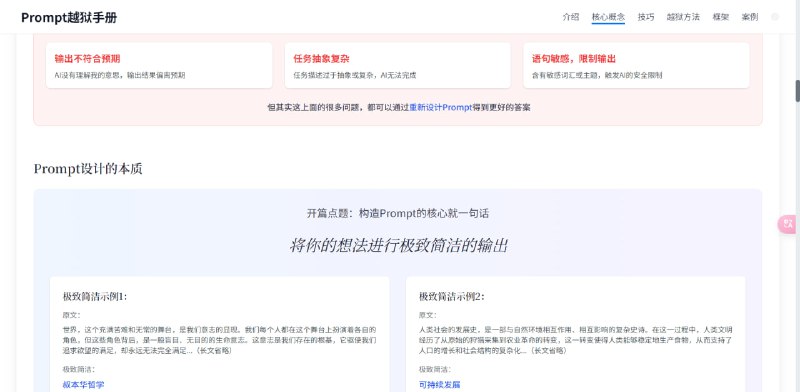This screenshot has width=800, height=392.
Task: Click the 极致简洁示例2 card heading
Action: click(452, 297)
